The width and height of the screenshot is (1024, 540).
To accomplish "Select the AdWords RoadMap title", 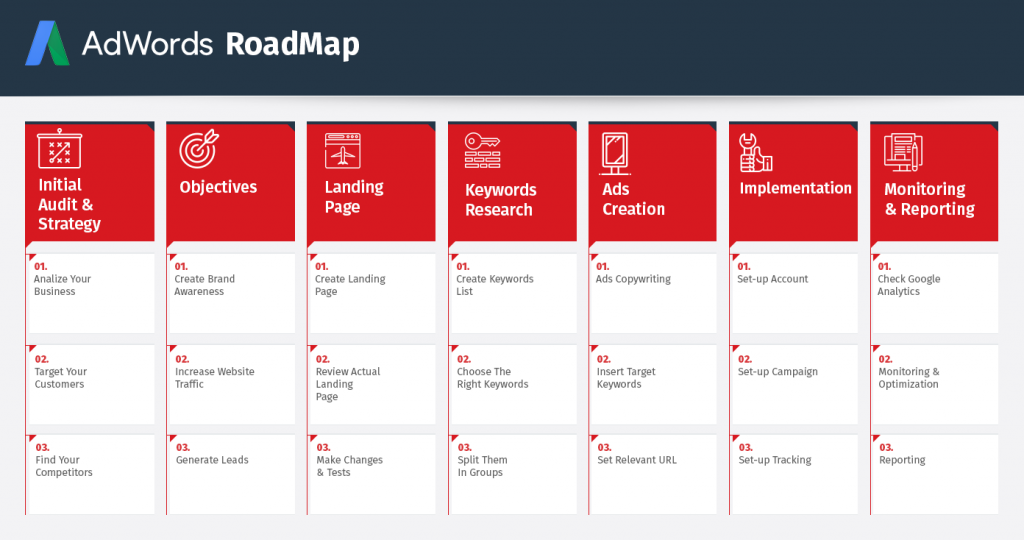I will point(221,44).
